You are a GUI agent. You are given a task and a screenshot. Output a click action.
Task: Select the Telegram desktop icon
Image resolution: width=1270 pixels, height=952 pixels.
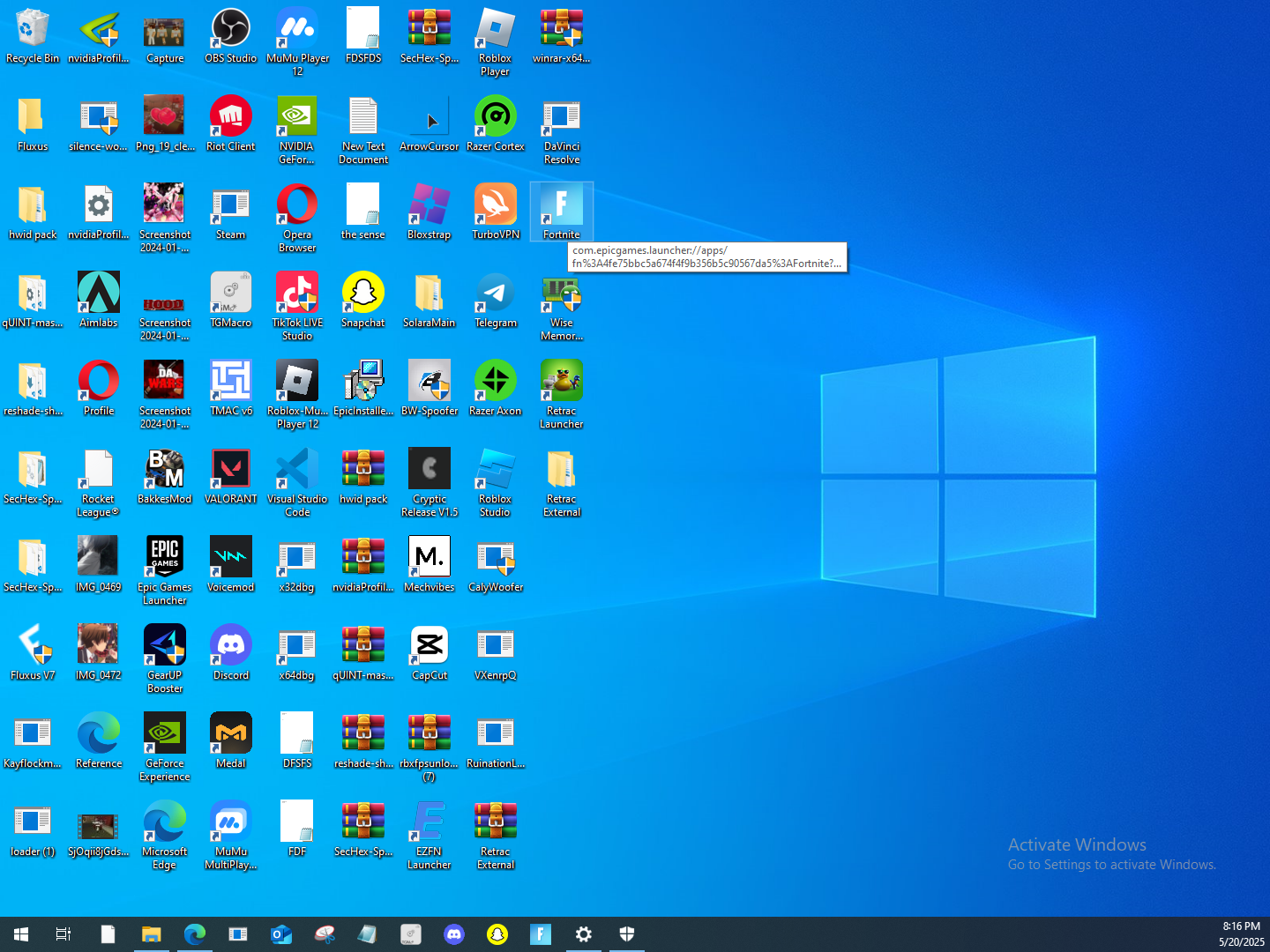[x=496, y=295]
